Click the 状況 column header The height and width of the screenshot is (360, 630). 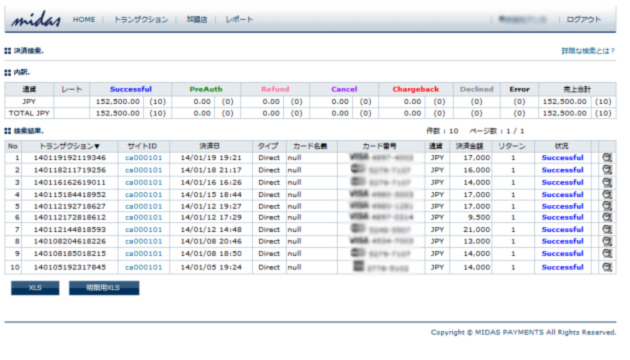[561, 146]
